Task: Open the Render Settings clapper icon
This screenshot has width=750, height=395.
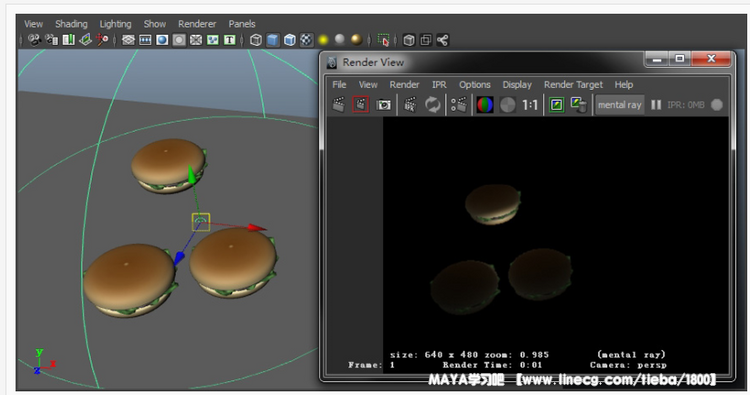Action: 458,105
